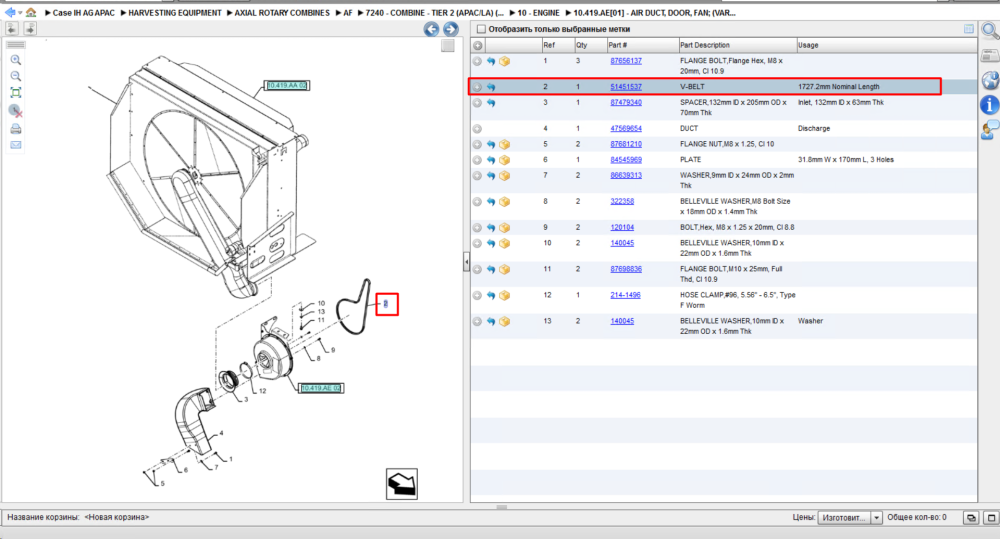This screenshot has width=1000, height=539.
Task: Open part number link 322358
Action: pos(622,202)
